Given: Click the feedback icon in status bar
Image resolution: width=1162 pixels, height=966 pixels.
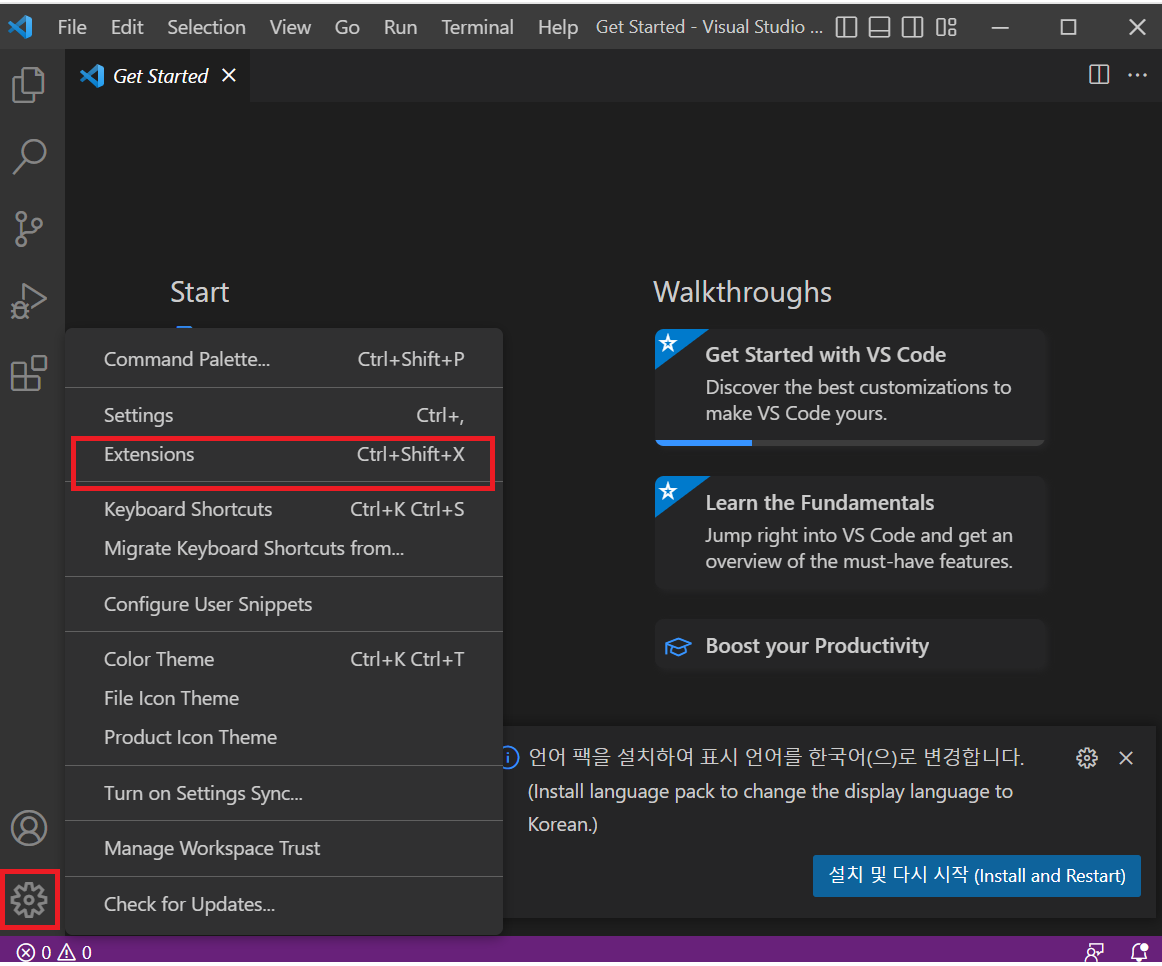Looking at the screenshot, I should point(1095,952).
